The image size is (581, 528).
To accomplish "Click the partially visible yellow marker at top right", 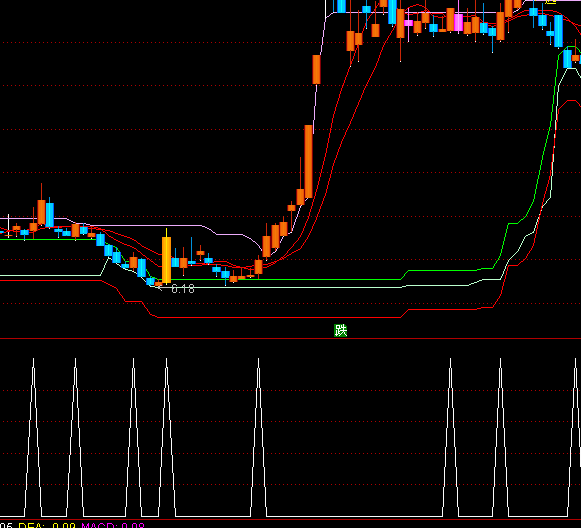I will tap(551, 2).
